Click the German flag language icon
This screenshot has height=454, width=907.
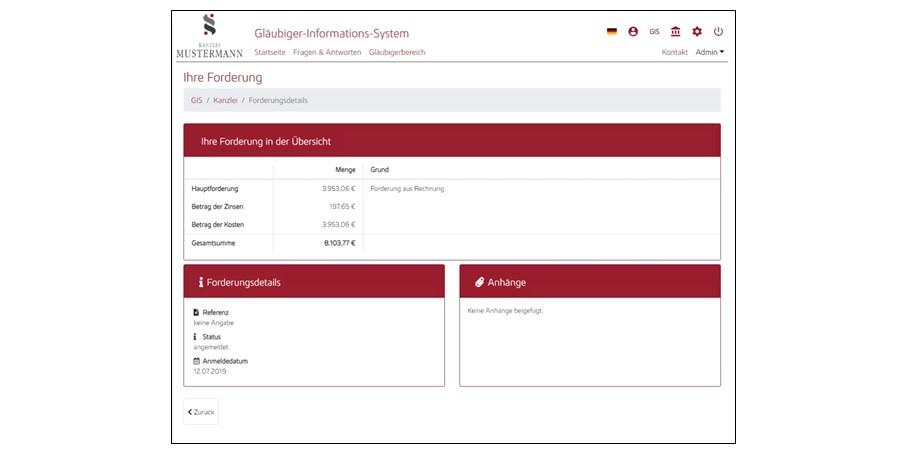click(x=612, y=32)
